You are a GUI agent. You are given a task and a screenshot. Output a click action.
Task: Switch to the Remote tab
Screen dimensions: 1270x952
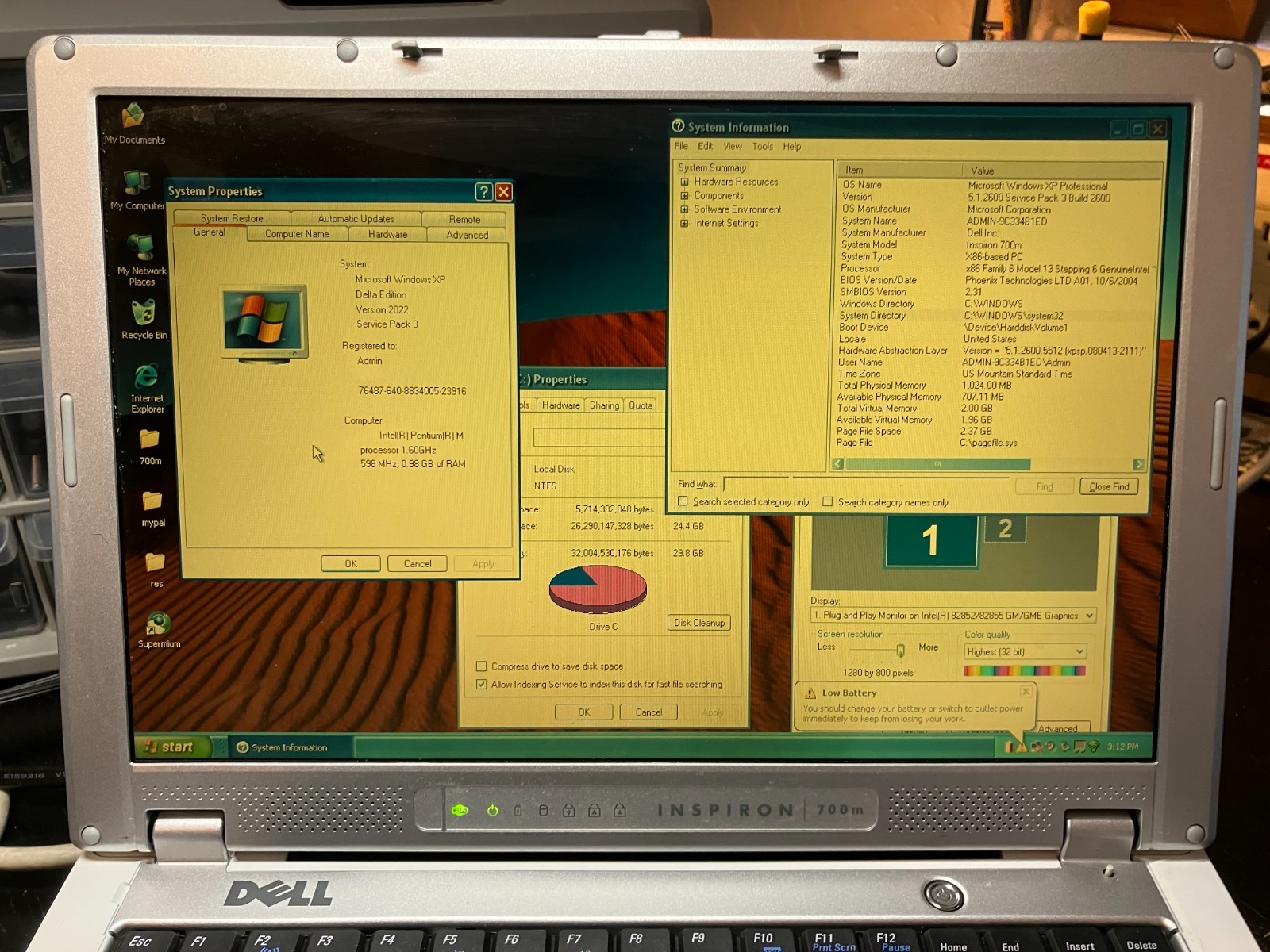tap(464, 220)
